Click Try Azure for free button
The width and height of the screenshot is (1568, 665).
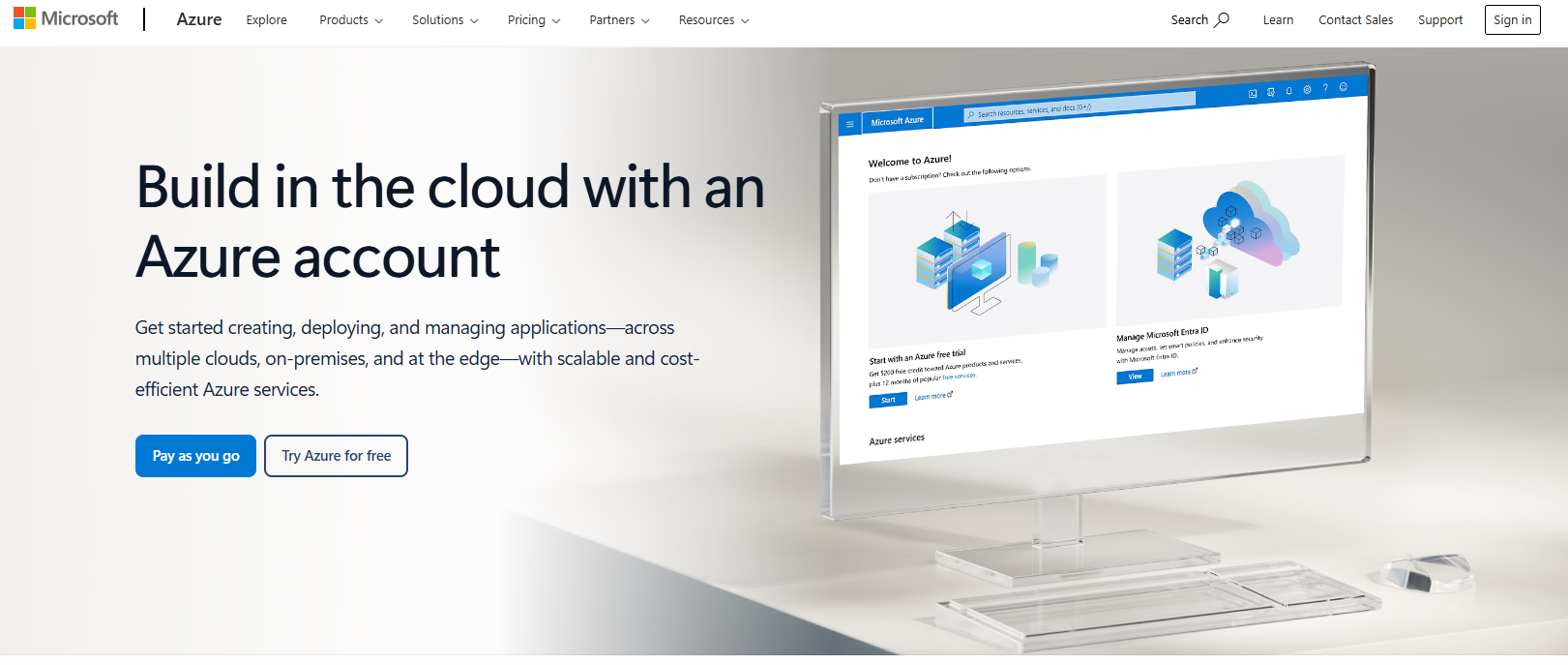coord(336,456)
